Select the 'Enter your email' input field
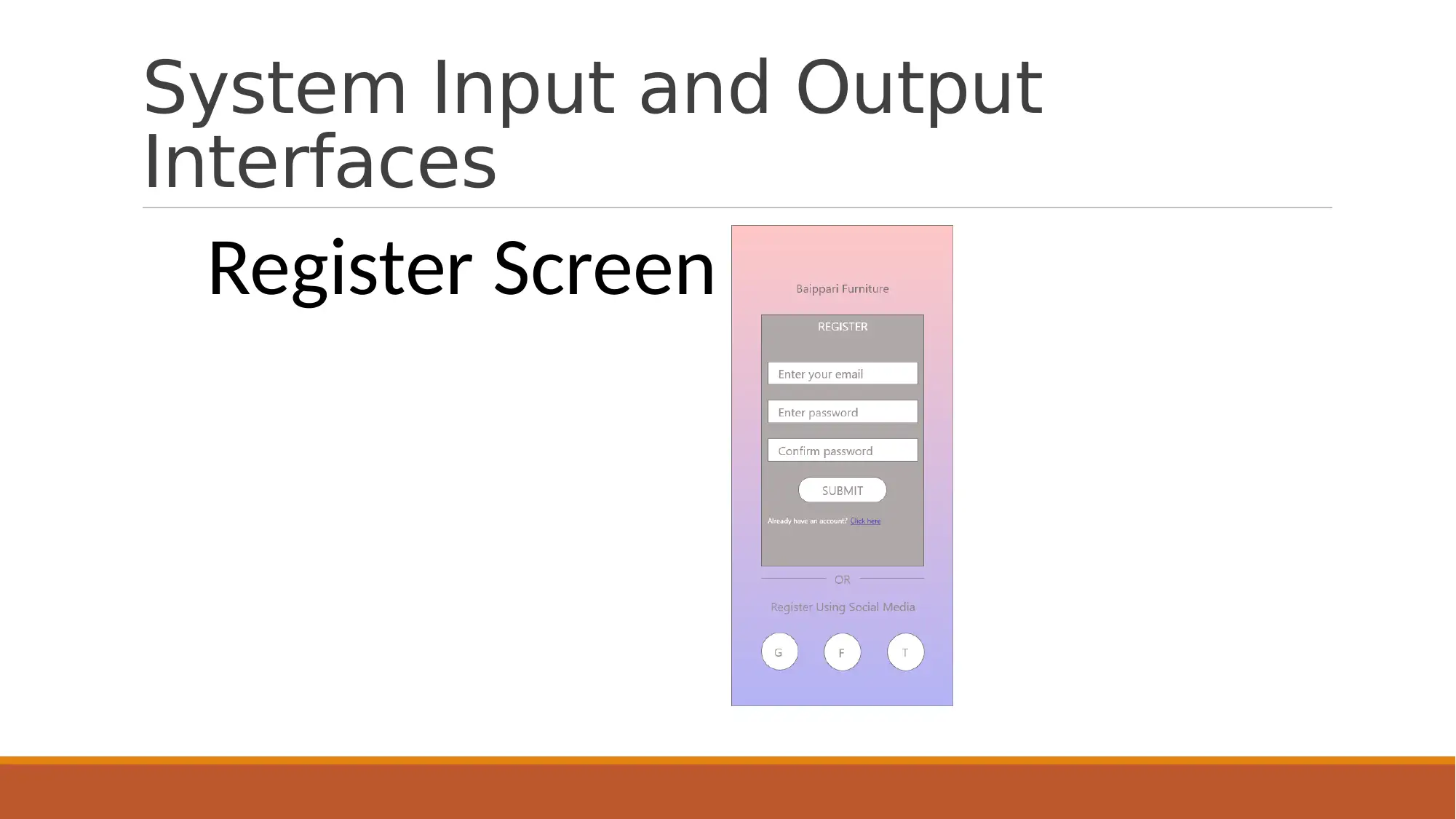The height and width of the screenshot is (819, 1456). (842, 373)
